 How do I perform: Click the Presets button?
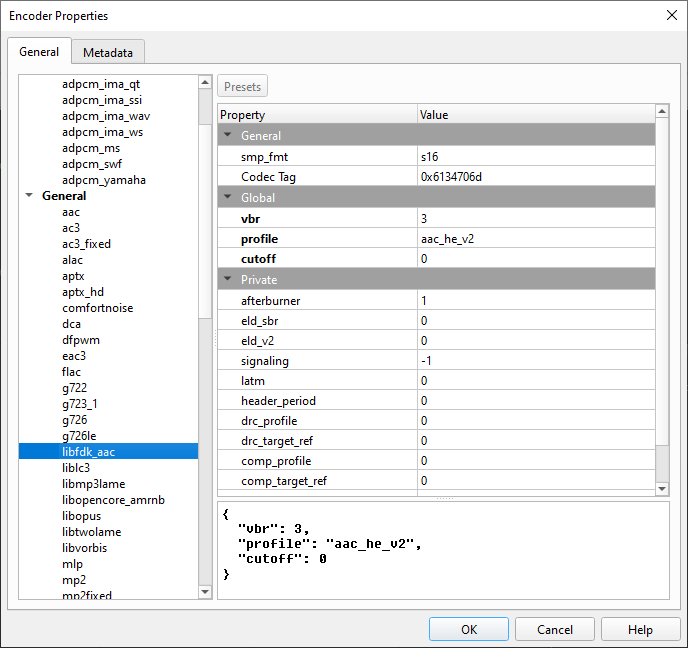point(242,86)
